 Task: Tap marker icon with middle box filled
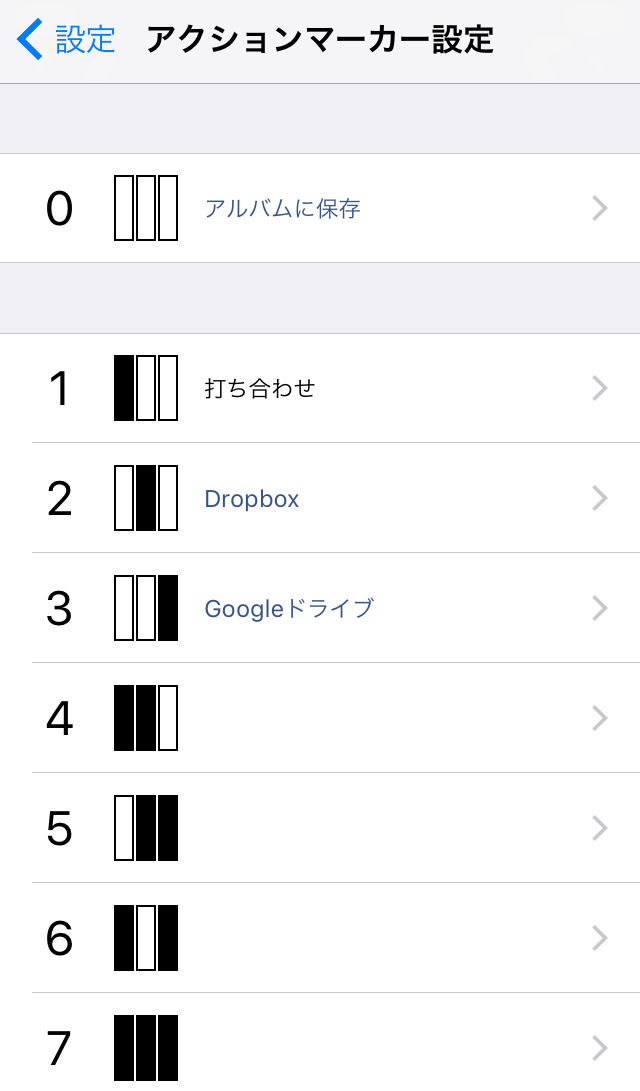click(x=146, y=498)
